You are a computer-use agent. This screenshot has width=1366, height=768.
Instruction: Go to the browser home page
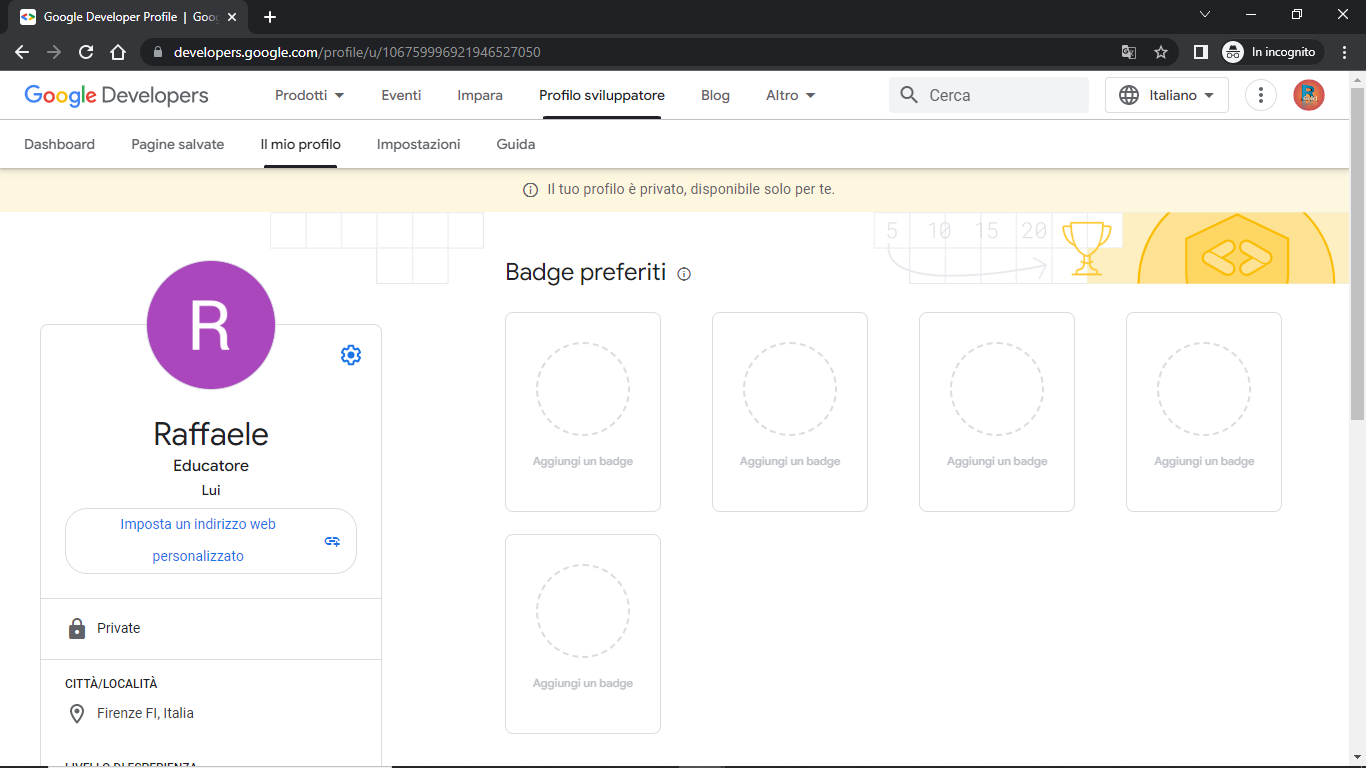pos(118,52)
